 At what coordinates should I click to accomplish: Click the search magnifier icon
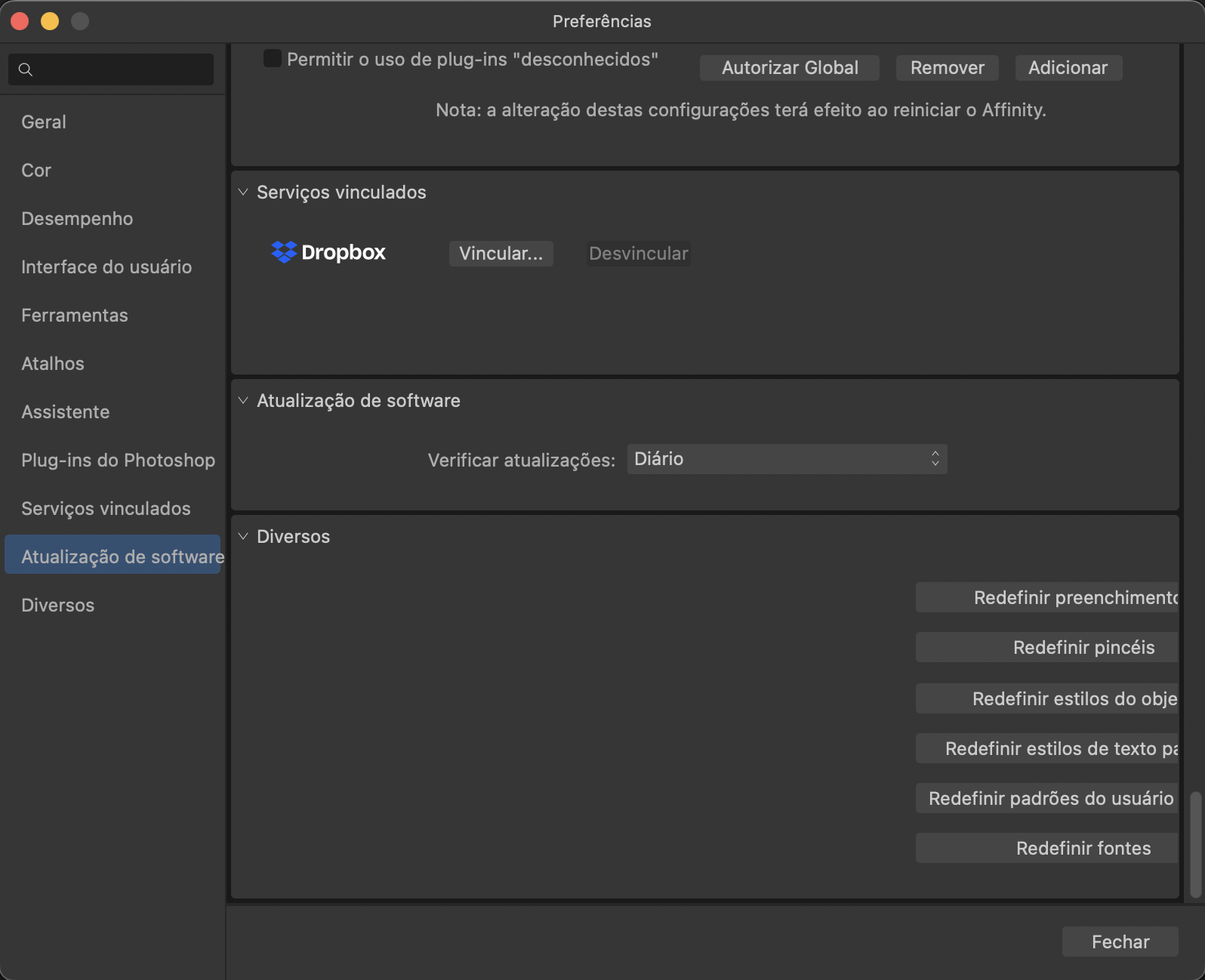[26, 69]
